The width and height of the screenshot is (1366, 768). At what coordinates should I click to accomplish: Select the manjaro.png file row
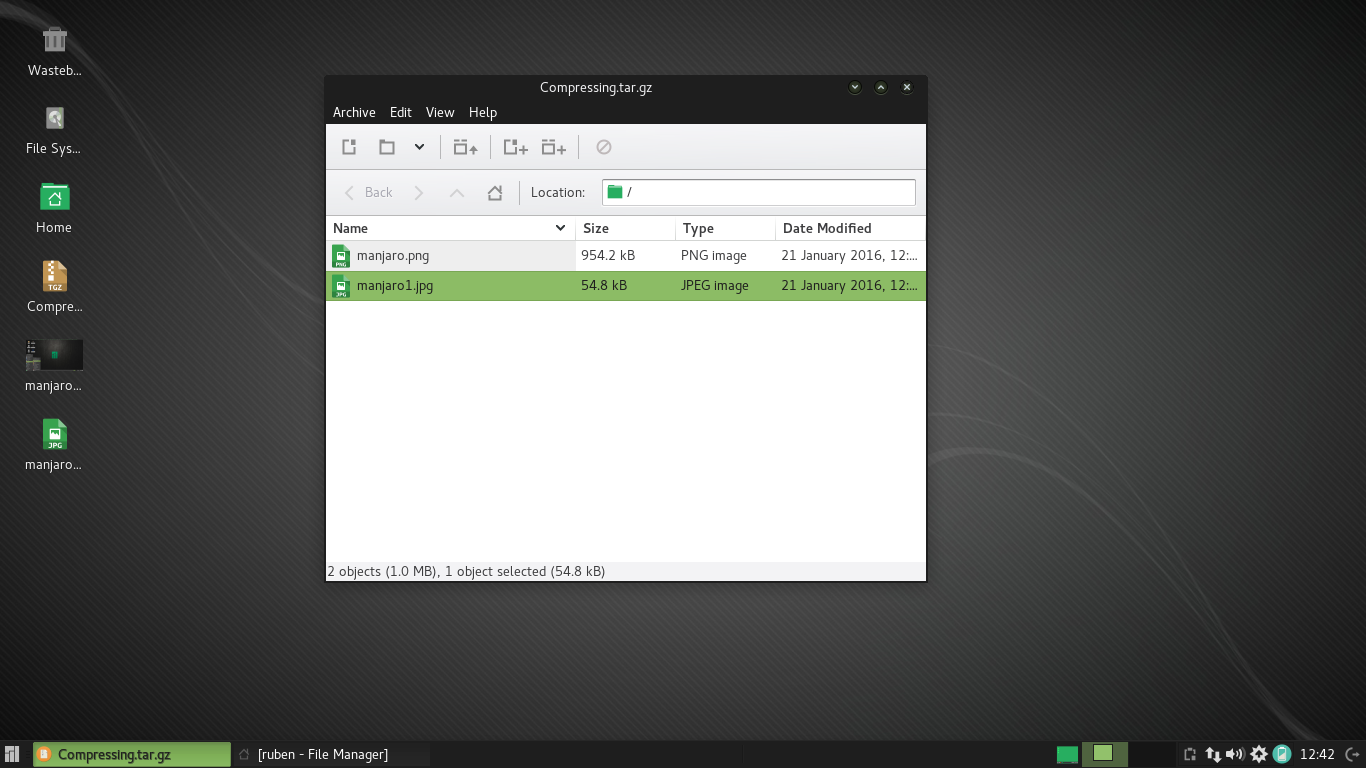[626, 256]
